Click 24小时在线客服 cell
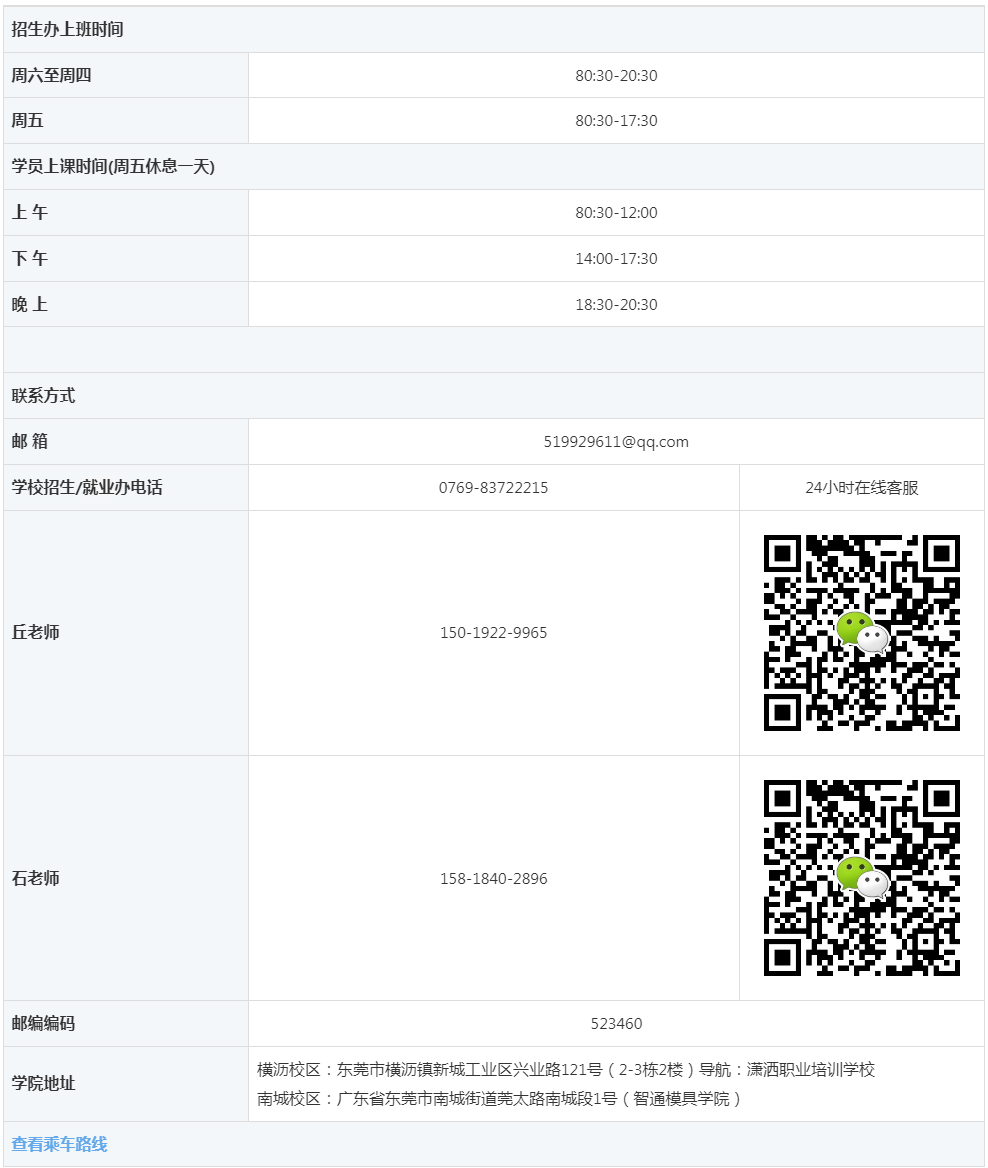The height and width of the screenshot is (1168, 988). point(861,488)
